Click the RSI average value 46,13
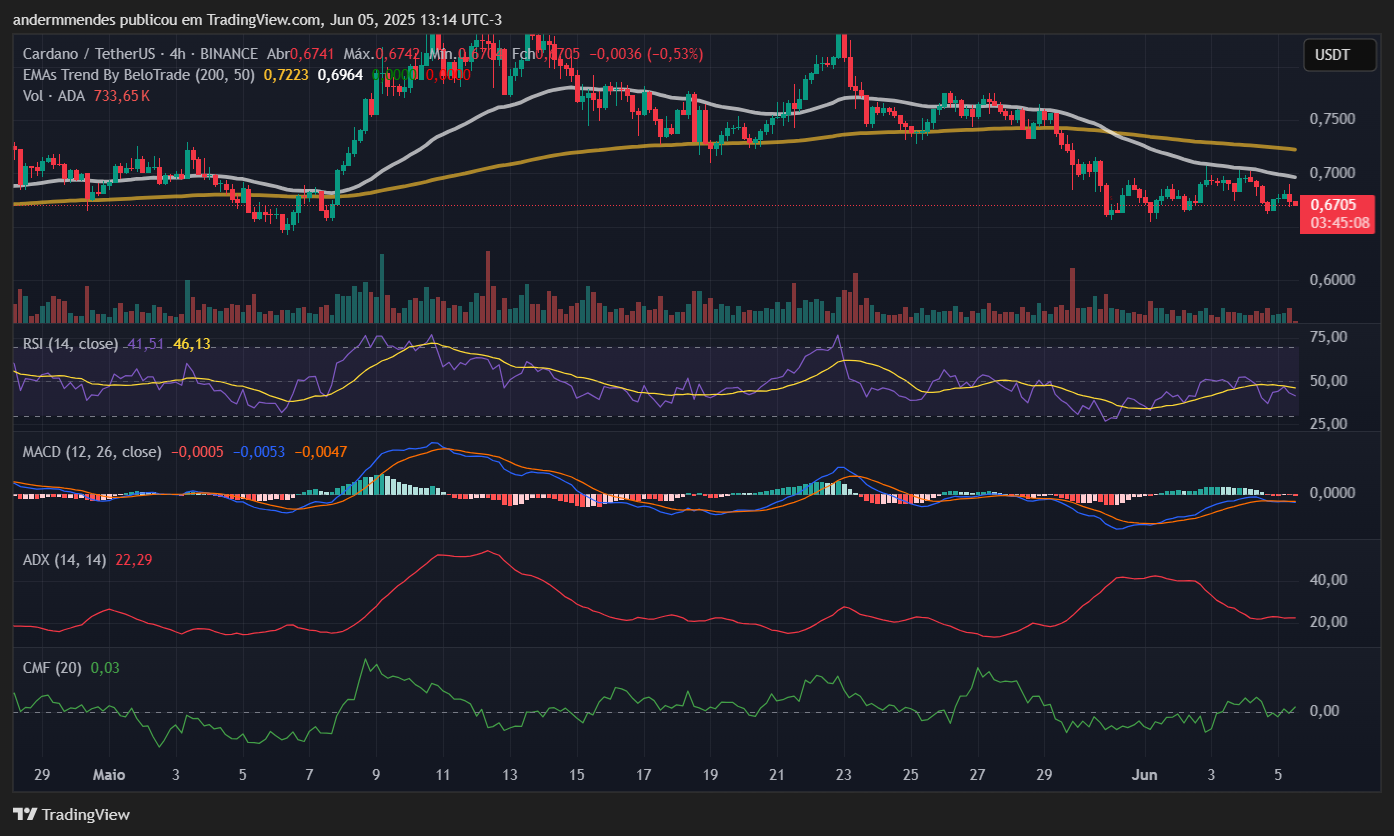Image resolution: width=1394 pixels, height=836 pixels. tap(192, 344)
